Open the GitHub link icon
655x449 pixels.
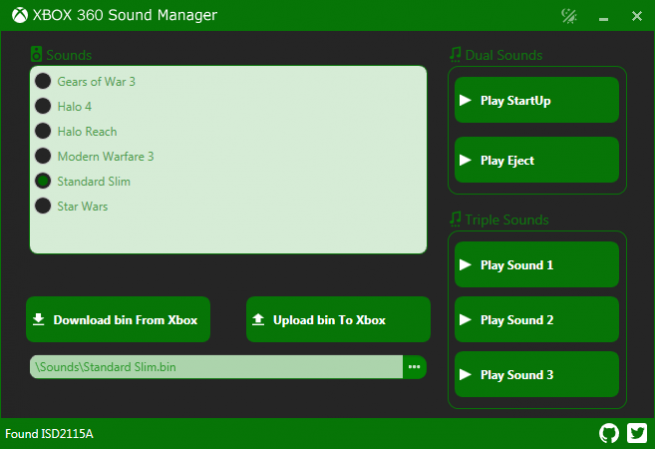click(x=608, y=433)
